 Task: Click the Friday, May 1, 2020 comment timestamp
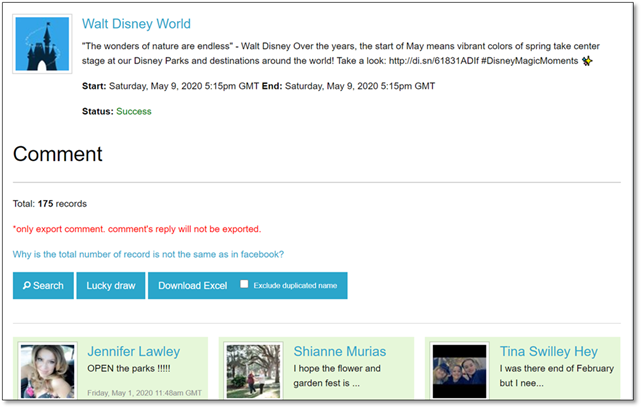(x=144, y=393)
